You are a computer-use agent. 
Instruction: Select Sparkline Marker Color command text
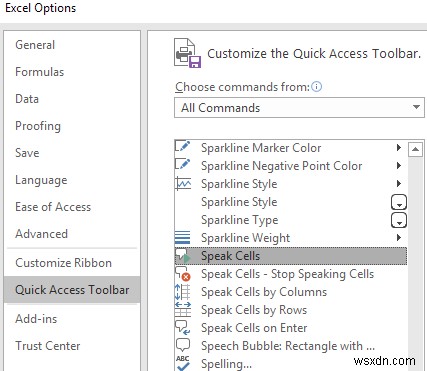[x=261, y=148]
